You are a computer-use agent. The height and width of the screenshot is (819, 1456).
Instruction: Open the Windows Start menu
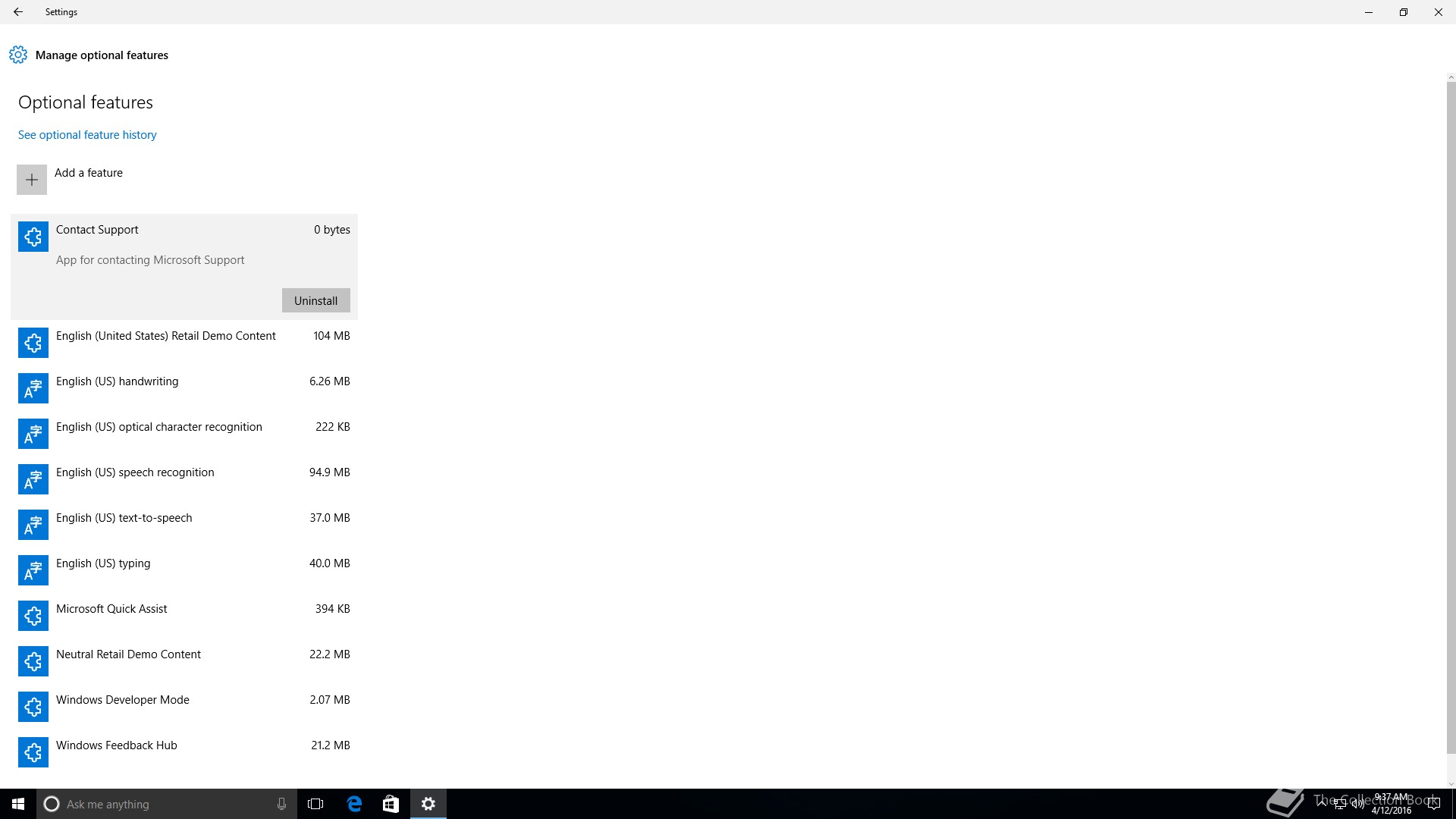18,804
